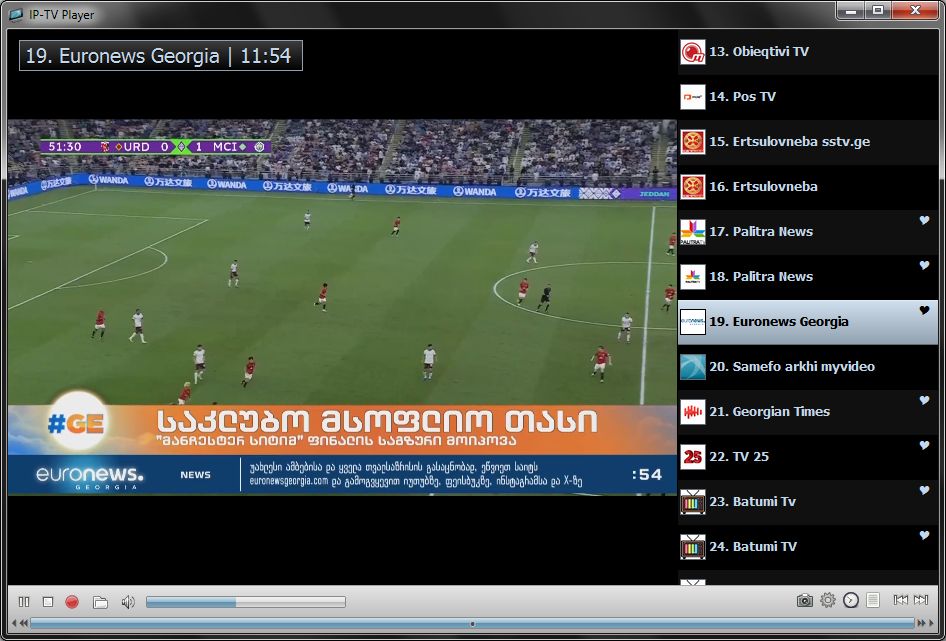The width and height of the screenshot is (946, 641).
Task: Open the scheduler clock icon
Action: click(851, 600)
